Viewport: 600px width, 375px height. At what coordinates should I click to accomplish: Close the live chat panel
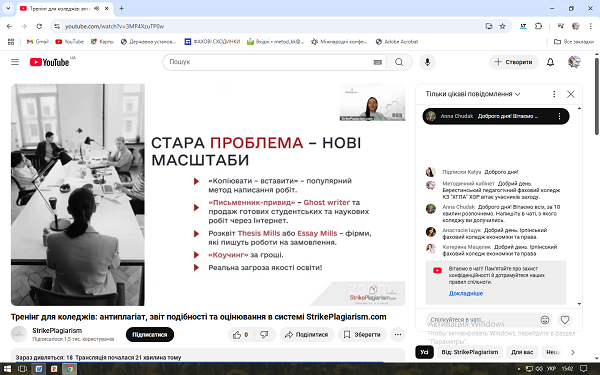[571, 94]
